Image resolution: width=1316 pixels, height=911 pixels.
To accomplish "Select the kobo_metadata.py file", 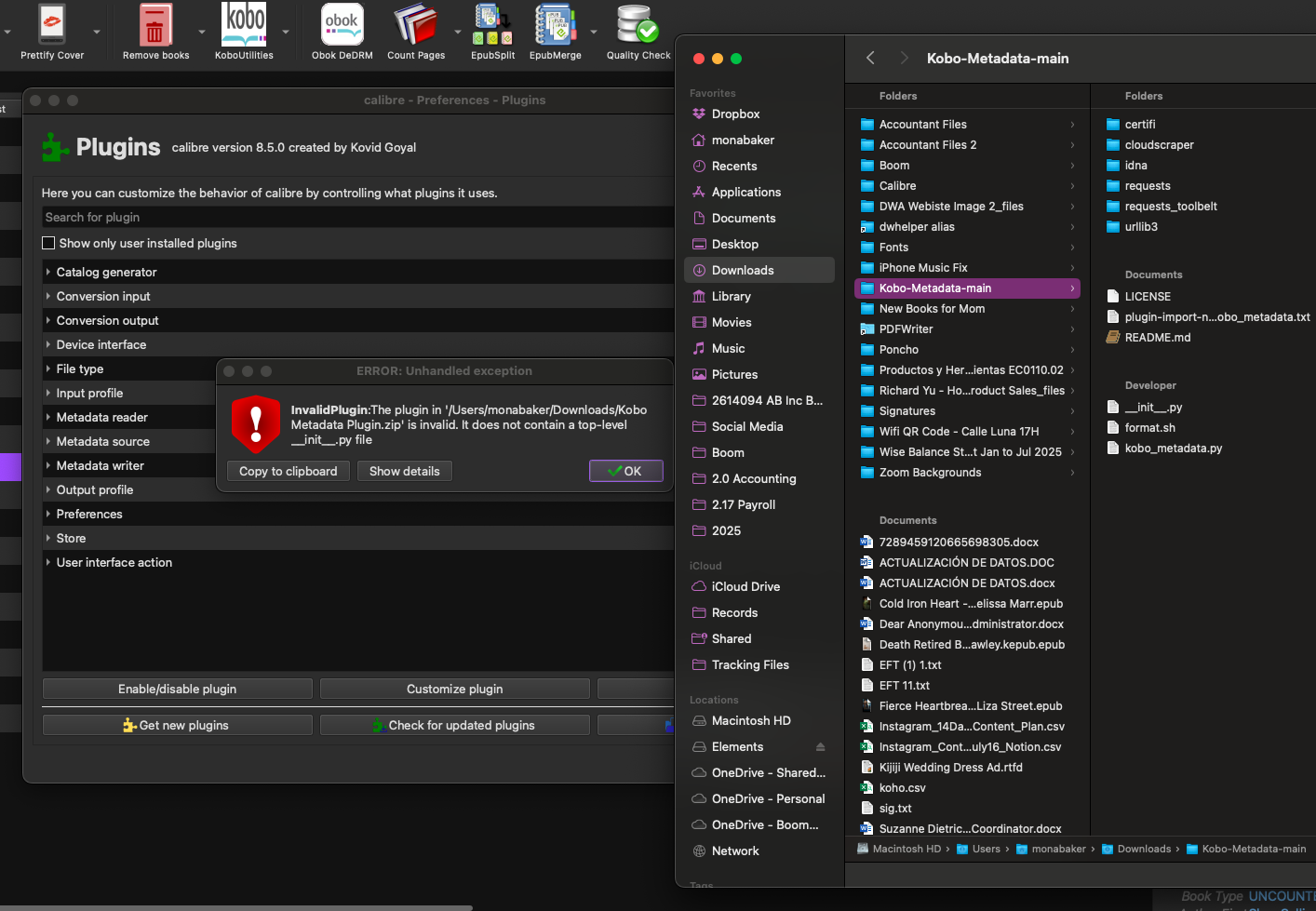I will [x=1173, y=449].
